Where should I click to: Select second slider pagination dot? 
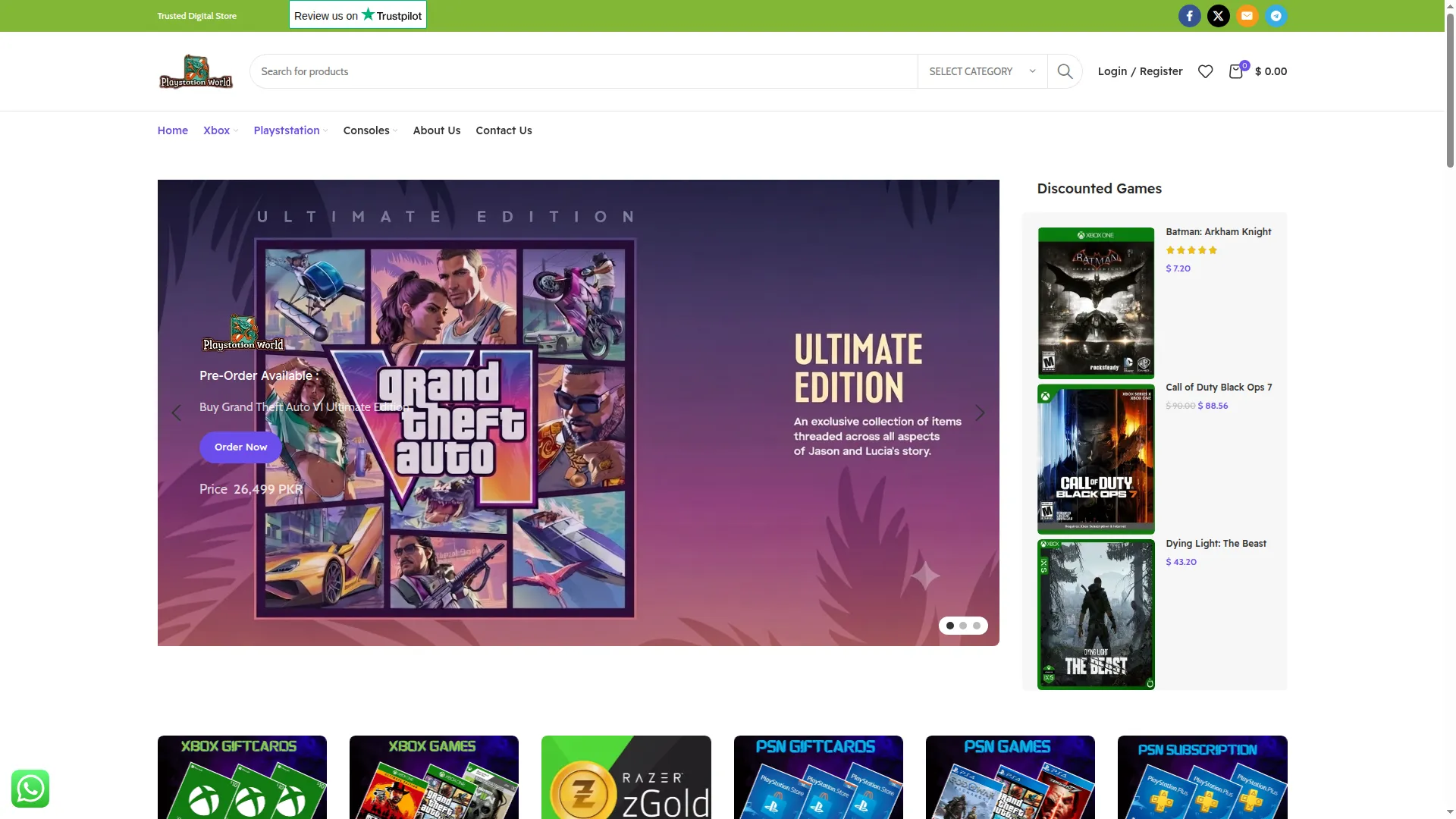pyautogui.click(x=963, y=626)
